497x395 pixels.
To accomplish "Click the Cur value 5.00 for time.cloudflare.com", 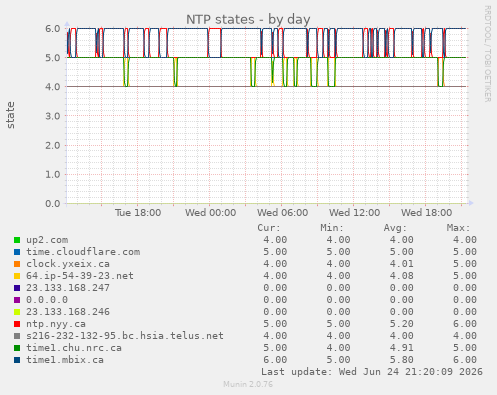I will (275, 252).
